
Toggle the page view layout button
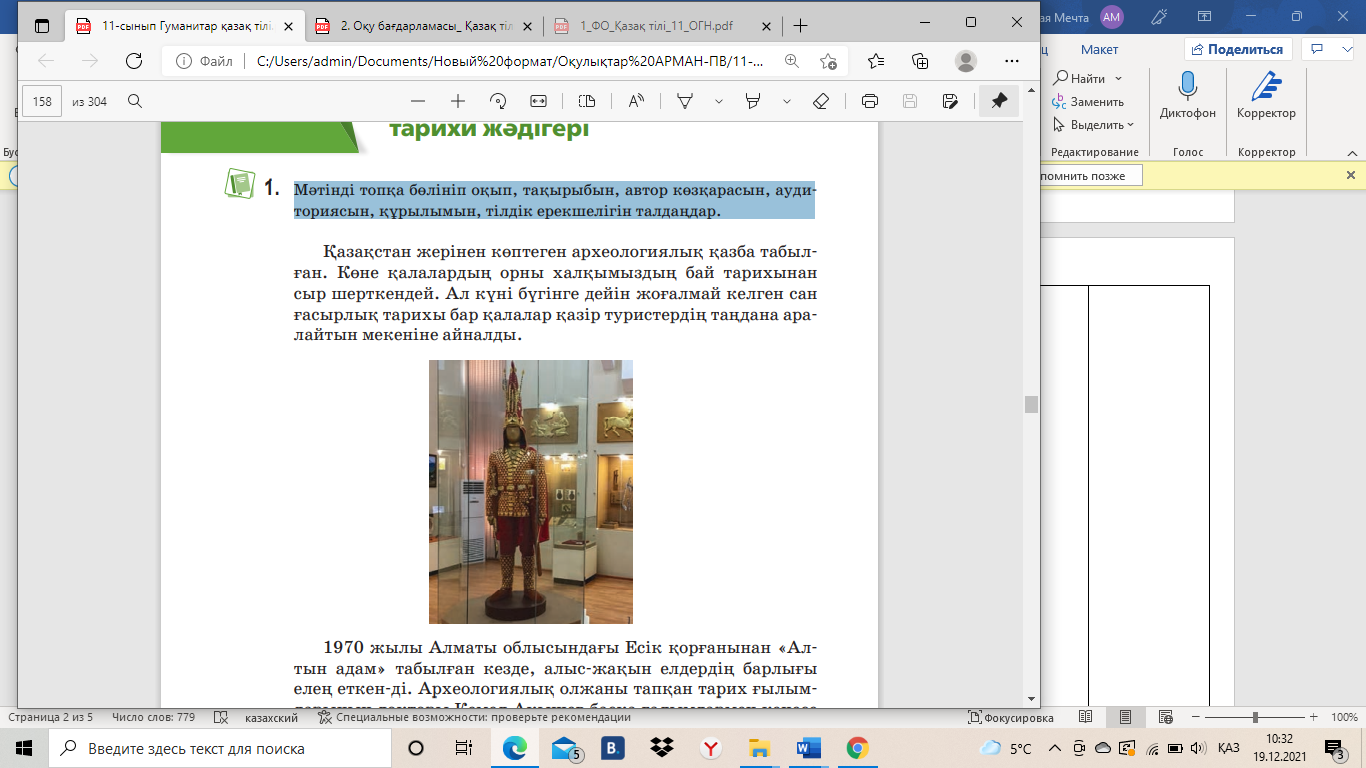click(587, 101)
